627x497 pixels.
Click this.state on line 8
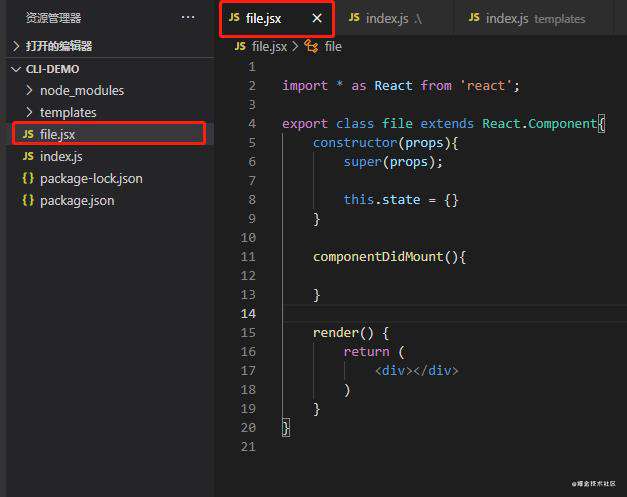[x=382, y=200]
